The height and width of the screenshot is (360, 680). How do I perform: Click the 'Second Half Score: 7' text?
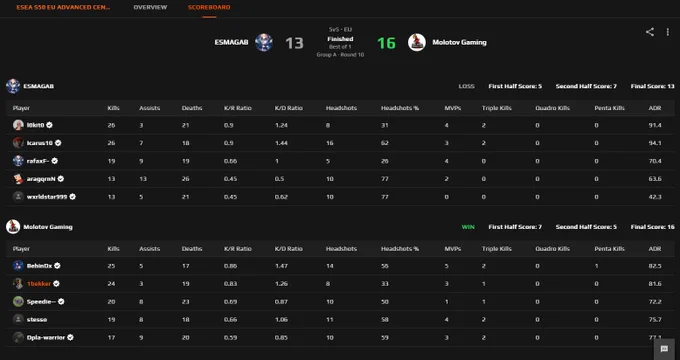[x=586, y=86]
